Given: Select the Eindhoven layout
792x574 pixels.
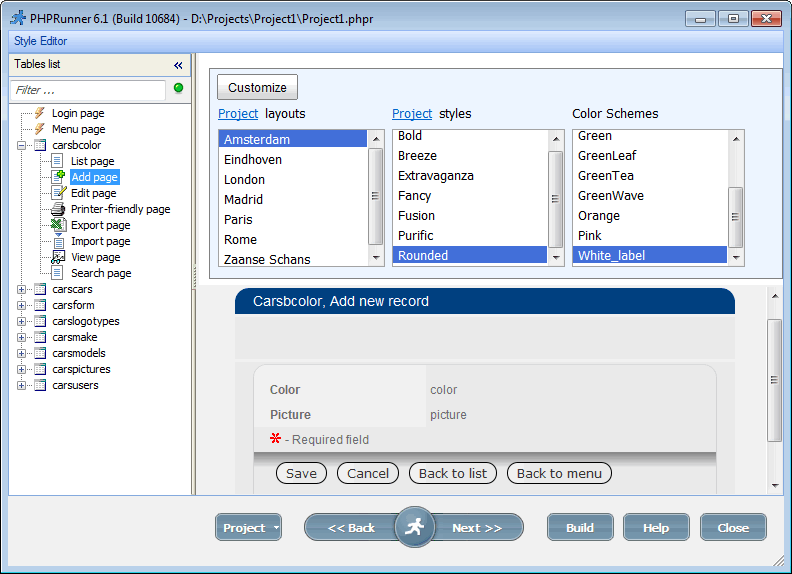Looking at the screenshot, I should pyautogui.click(x=293, y=160).
